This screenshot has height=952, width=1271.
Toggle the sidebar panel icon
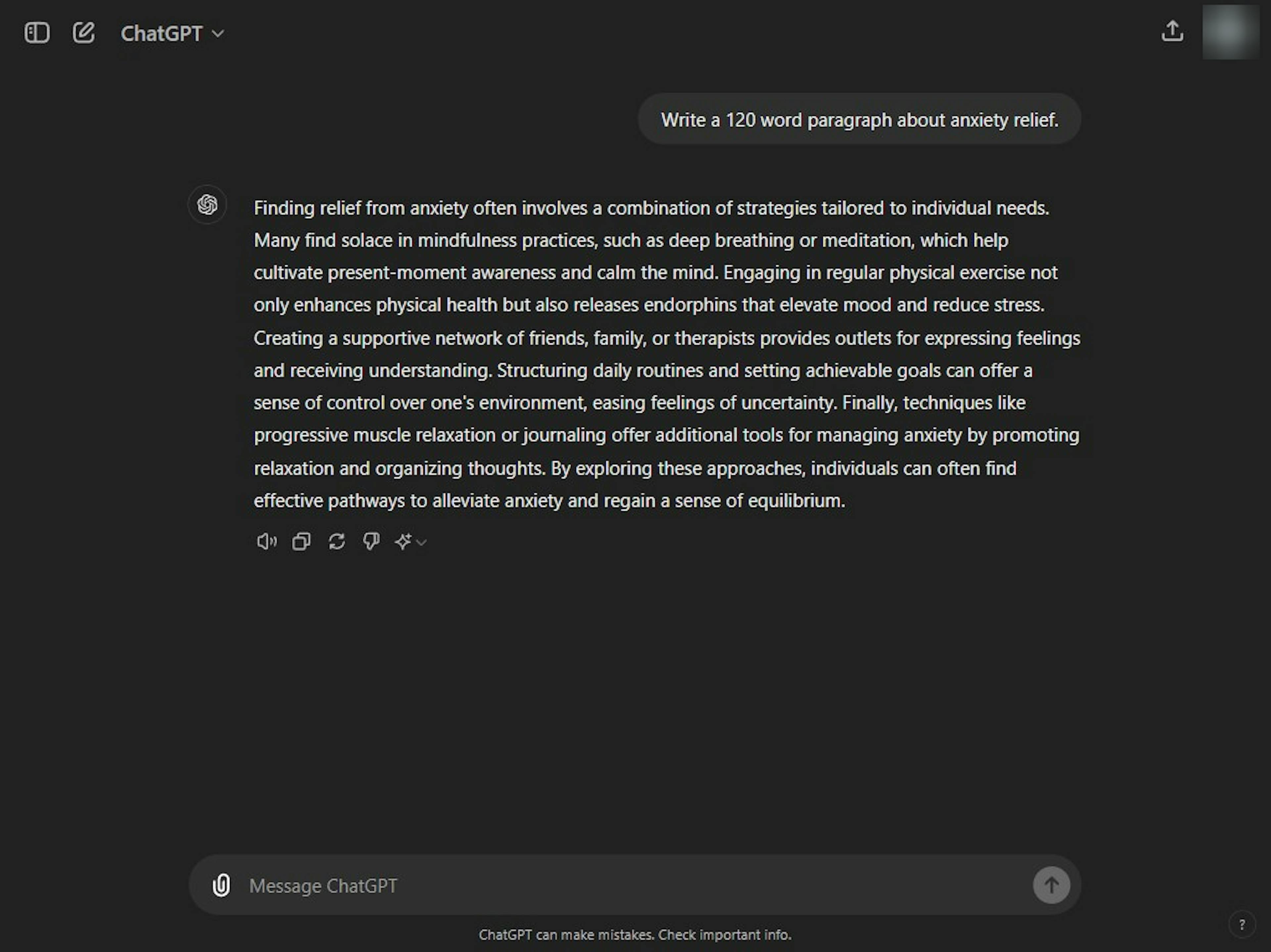pos(37,33)
